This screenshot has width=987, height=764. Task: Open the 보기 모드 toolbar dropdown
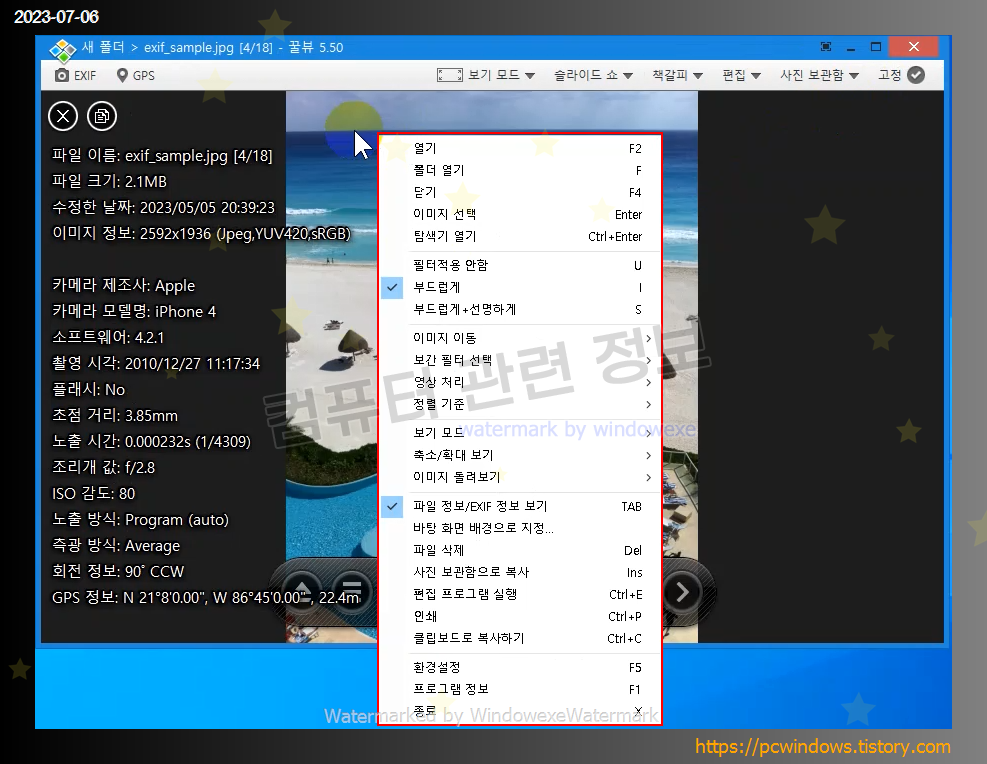[x=486, y=76]
